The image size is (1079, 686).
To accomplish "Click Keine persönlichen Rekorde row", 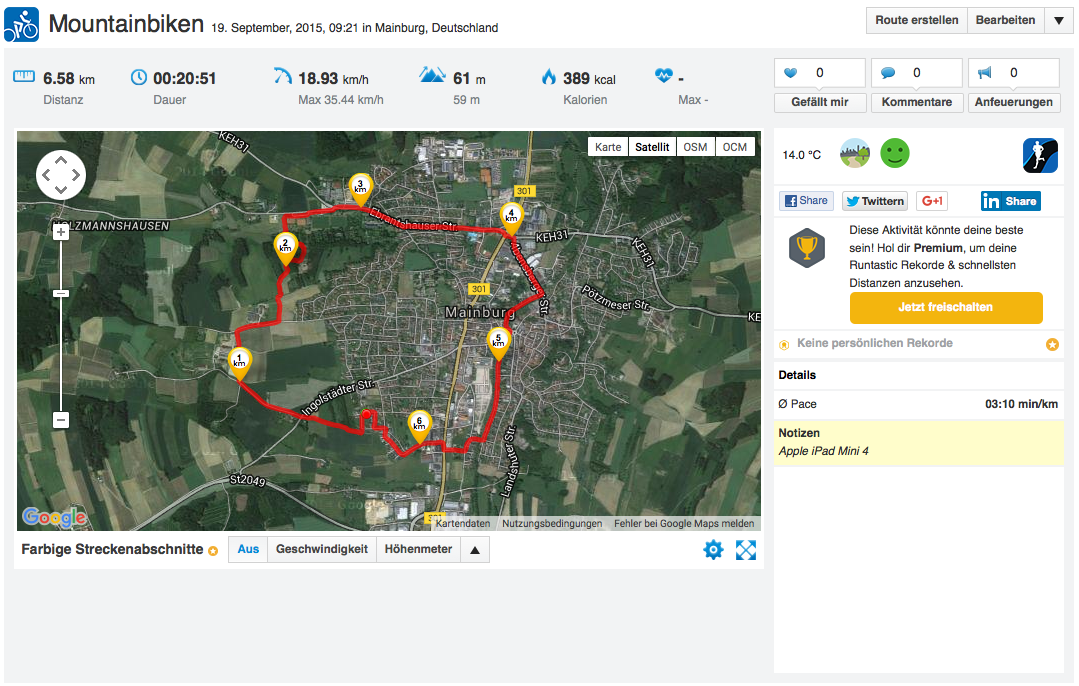I will 919,343.
